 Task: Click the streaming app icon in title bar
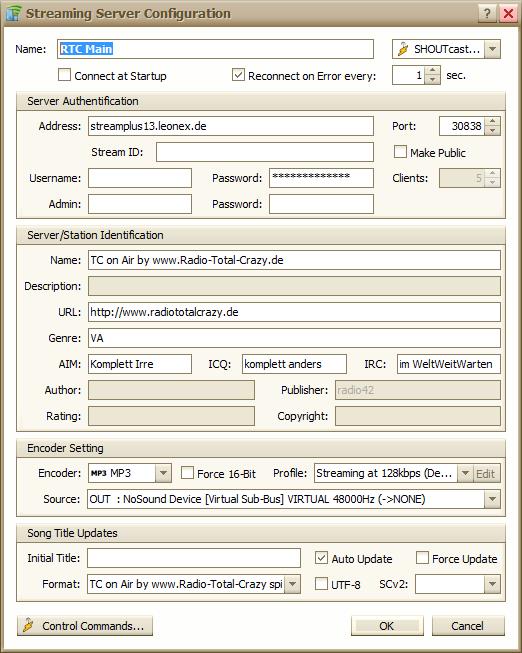click(13, 13)
